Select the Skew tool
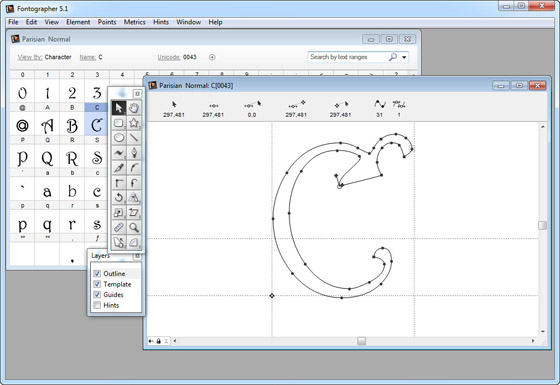Screen dimensions: 560x385 tap(134, 212)
